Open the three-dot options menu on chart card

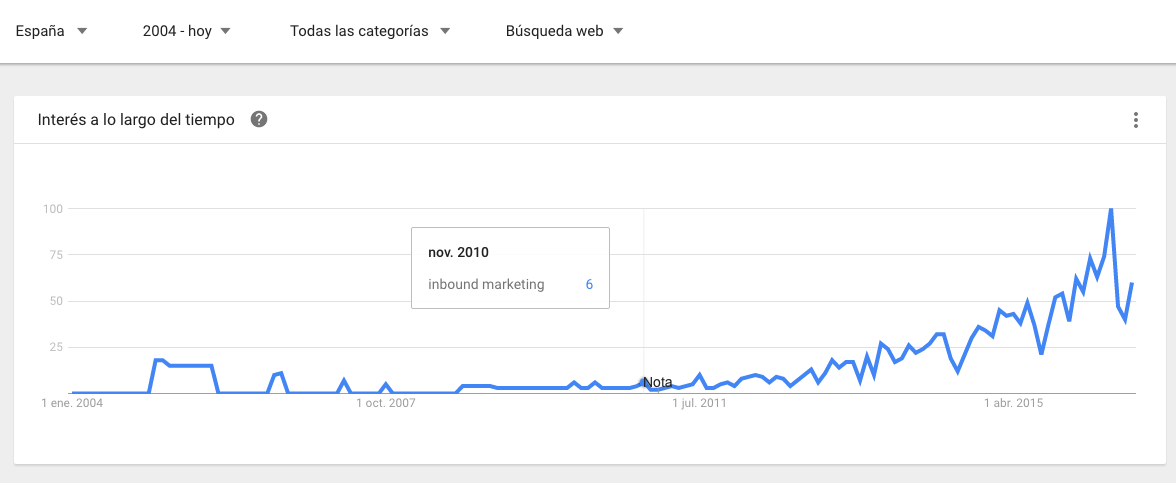[x=1136, y=120]
